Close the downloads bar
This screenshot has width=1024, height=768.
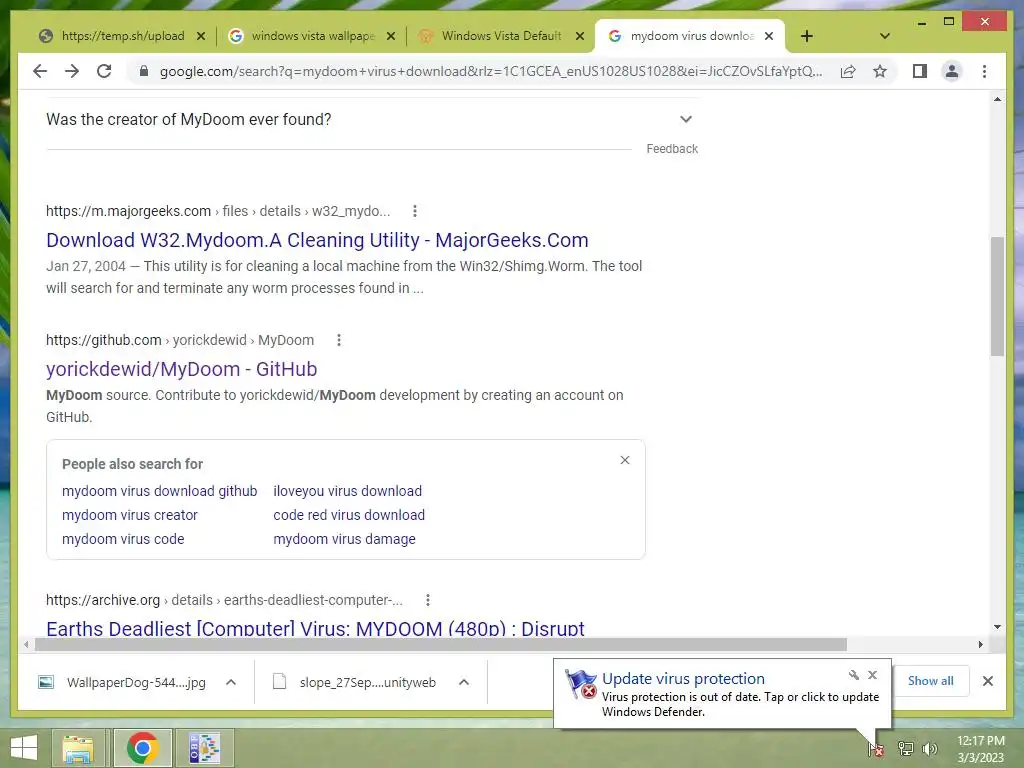coord(987,681)
